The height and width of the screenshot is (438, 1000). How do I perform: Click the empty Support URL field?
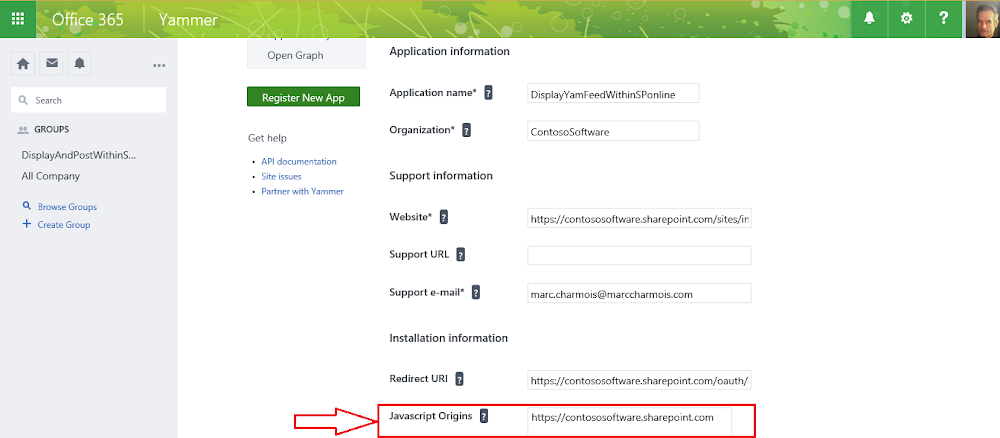639,256
